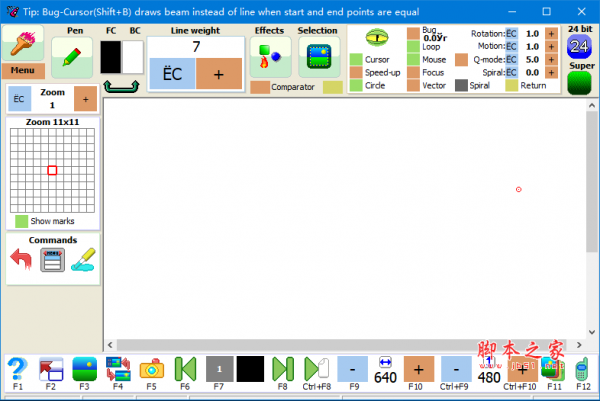This screenshot has height=401, width=600.
Task: Click the Ctrl+F8 new frame icon
Action: (316, 369)
